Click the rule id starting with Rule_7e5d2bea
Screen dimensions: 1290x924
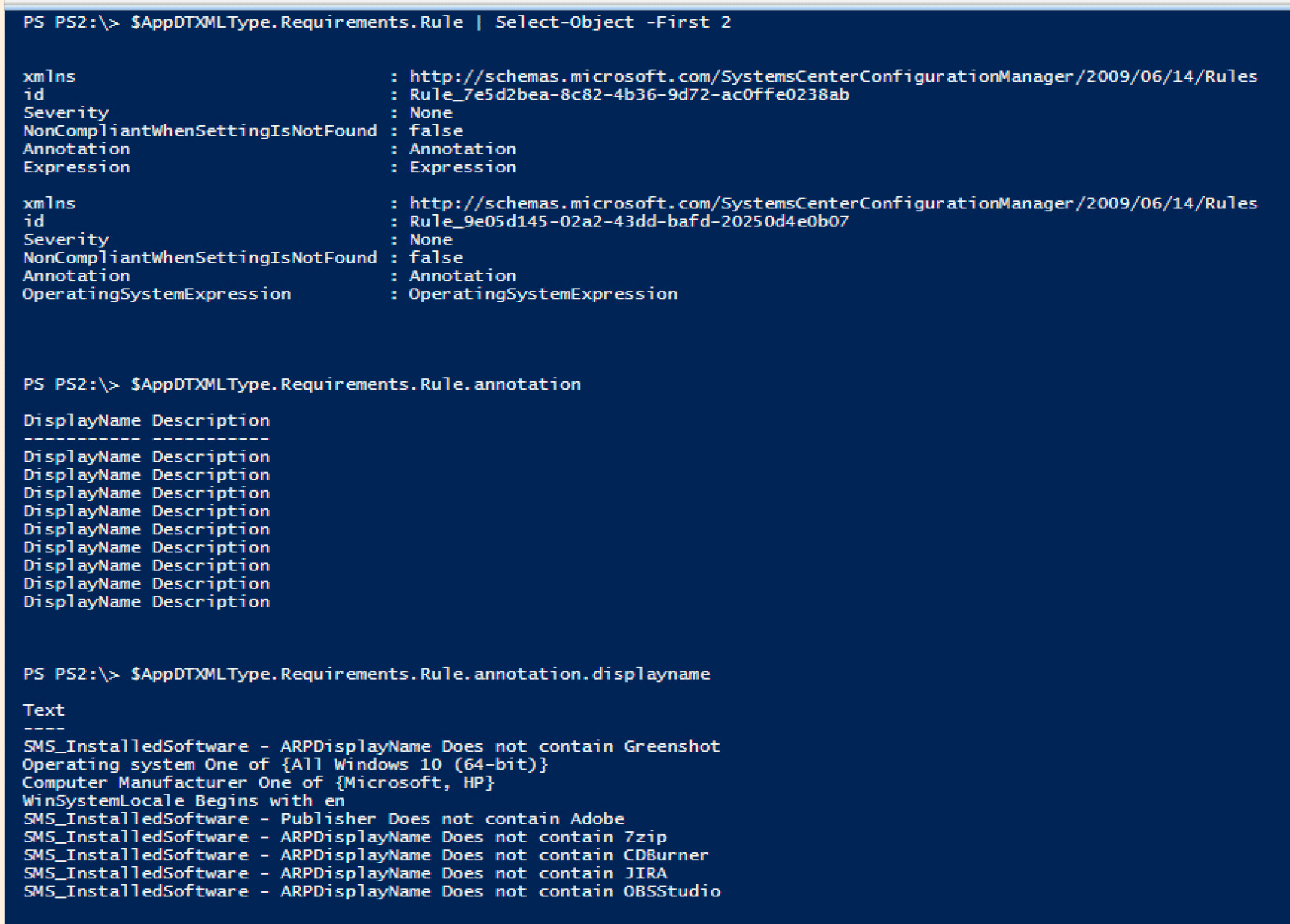629,94
